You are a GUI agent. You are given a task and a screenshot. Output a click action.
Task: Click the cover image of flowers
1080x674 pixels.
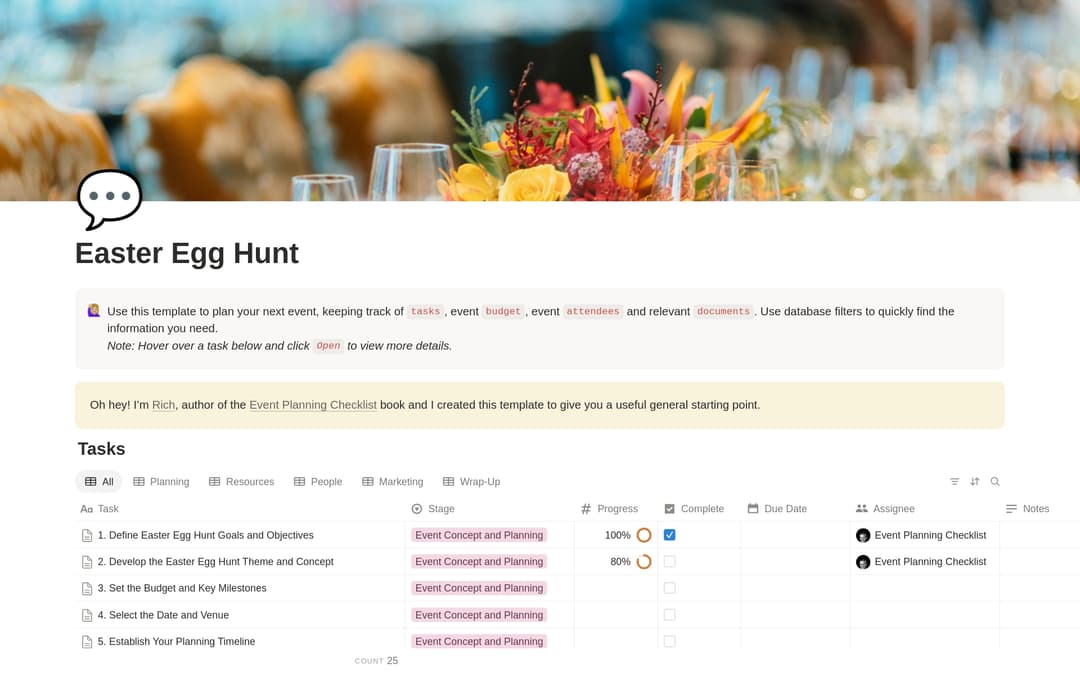[540, 101]
